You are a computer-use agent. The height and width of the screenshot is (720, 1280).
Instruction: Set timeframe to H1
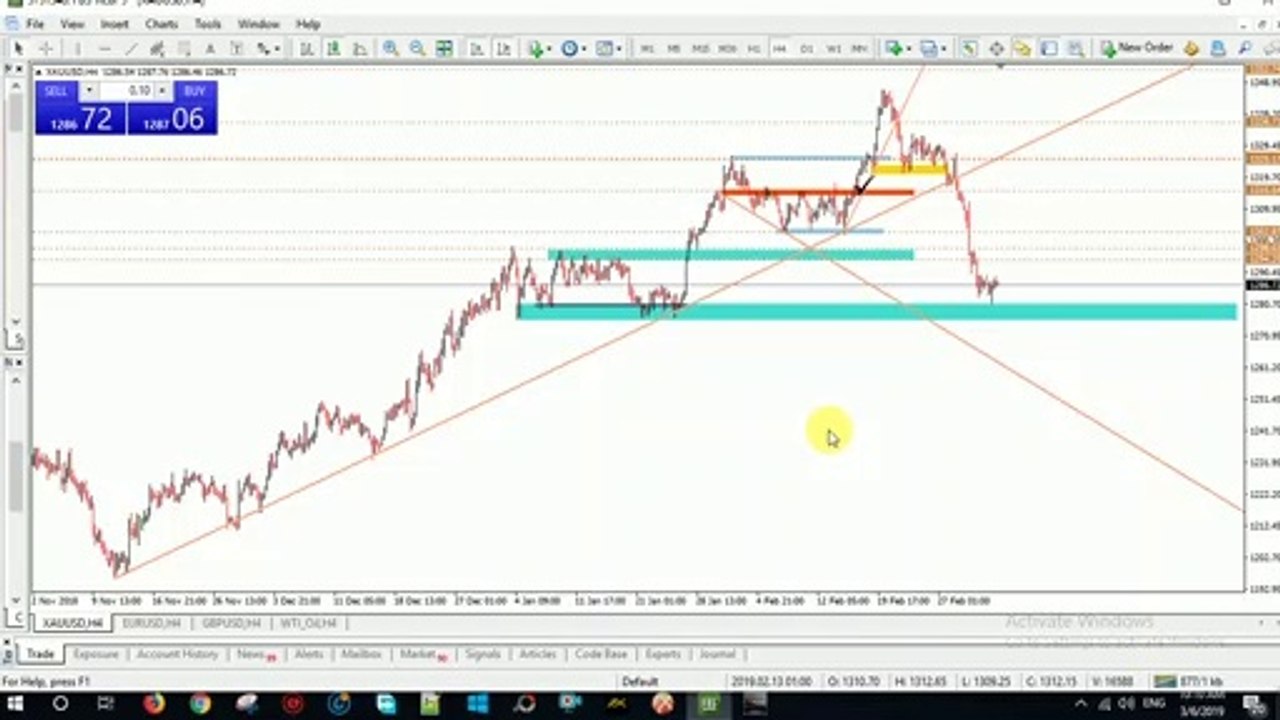pos(754,48)
